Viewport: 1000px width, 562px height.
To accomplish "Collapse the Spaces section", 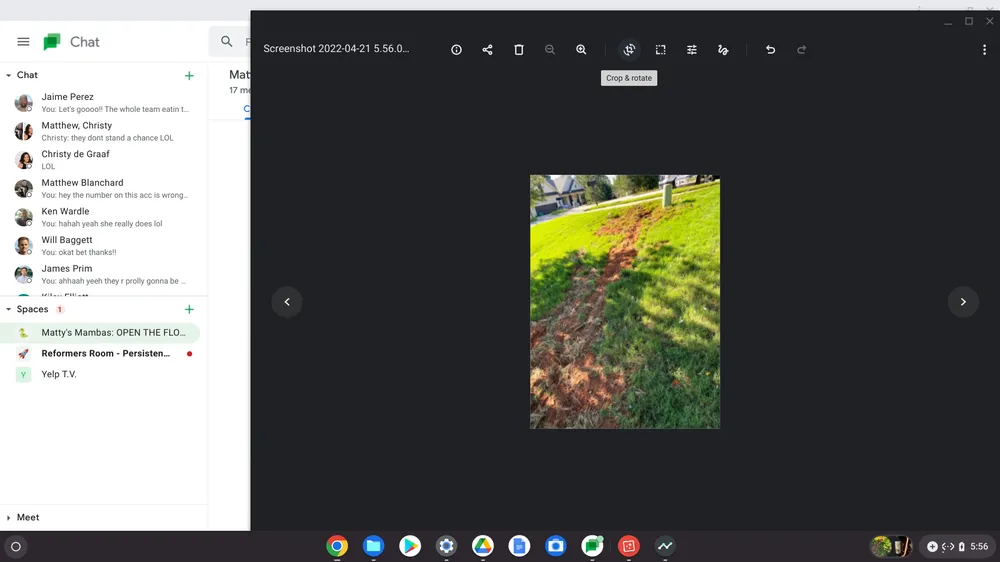I will click(x=9, y=310).
